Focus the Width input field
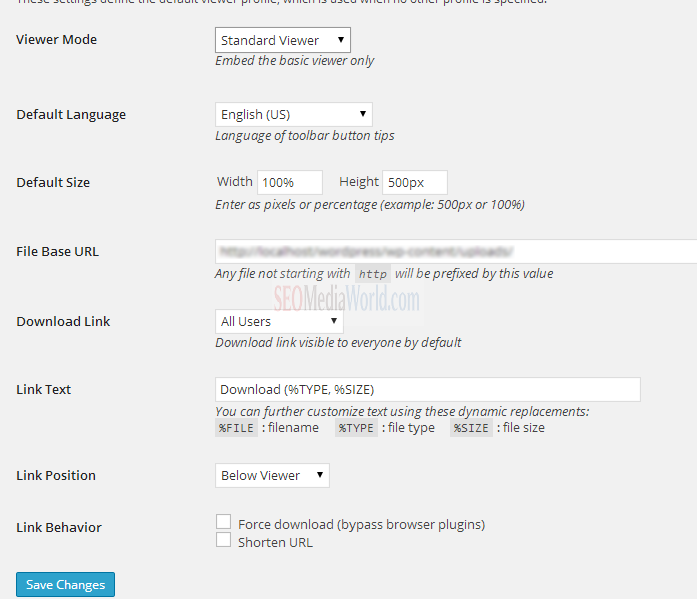This screenshot has height=599, width=697. [289, 182]
